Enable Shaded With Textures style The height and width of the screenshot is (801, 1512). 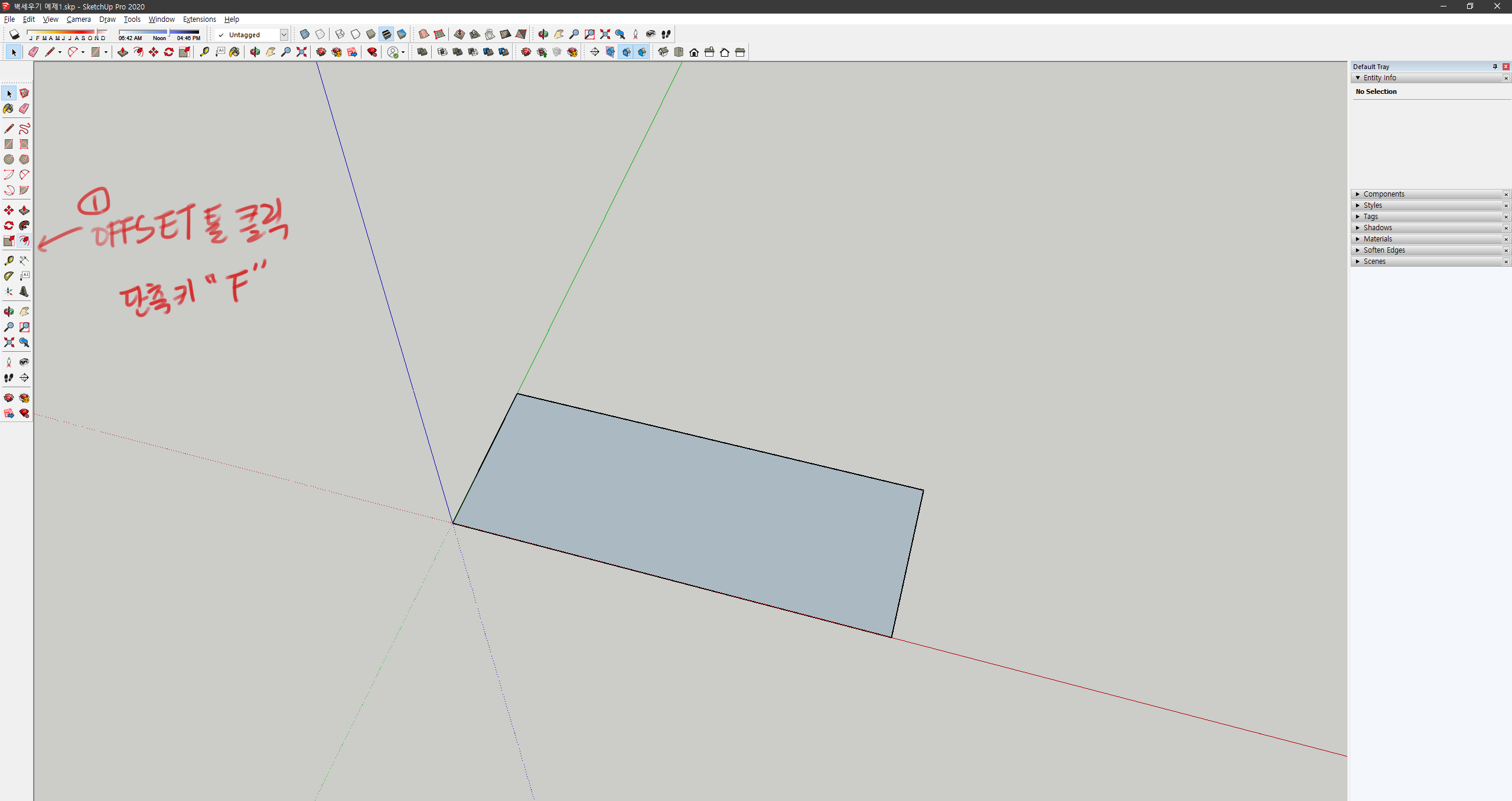click(386, 34)
